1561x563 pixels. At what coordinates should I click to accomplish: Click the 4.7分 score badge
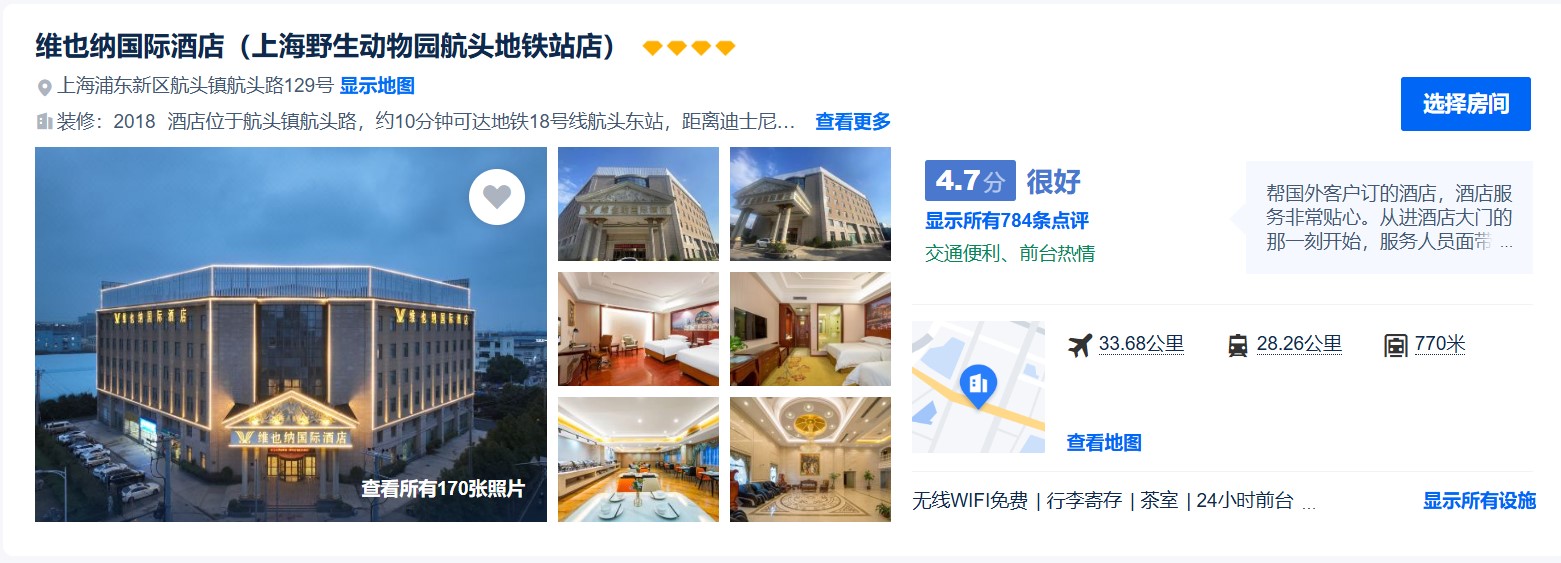tap(970, 181)
